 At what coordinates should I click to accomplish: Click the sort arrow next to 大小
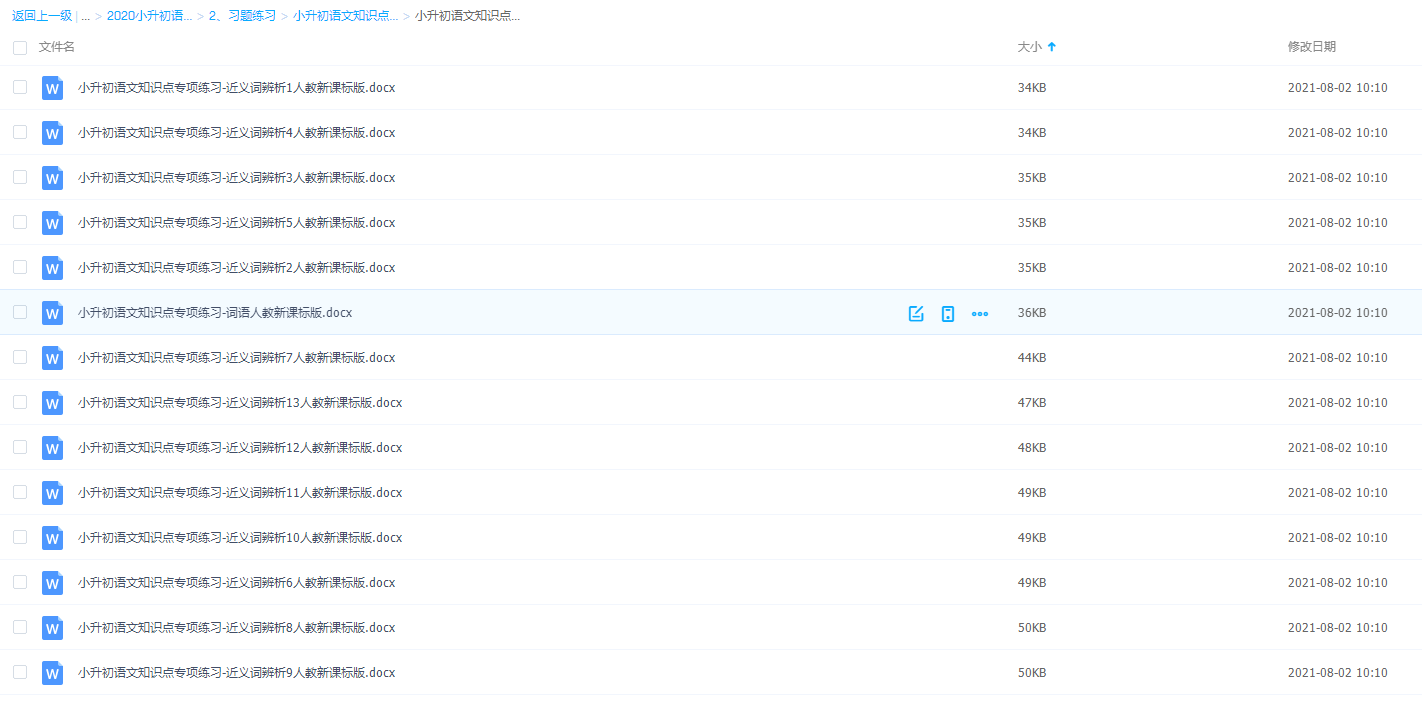(x=1051, y=47)
